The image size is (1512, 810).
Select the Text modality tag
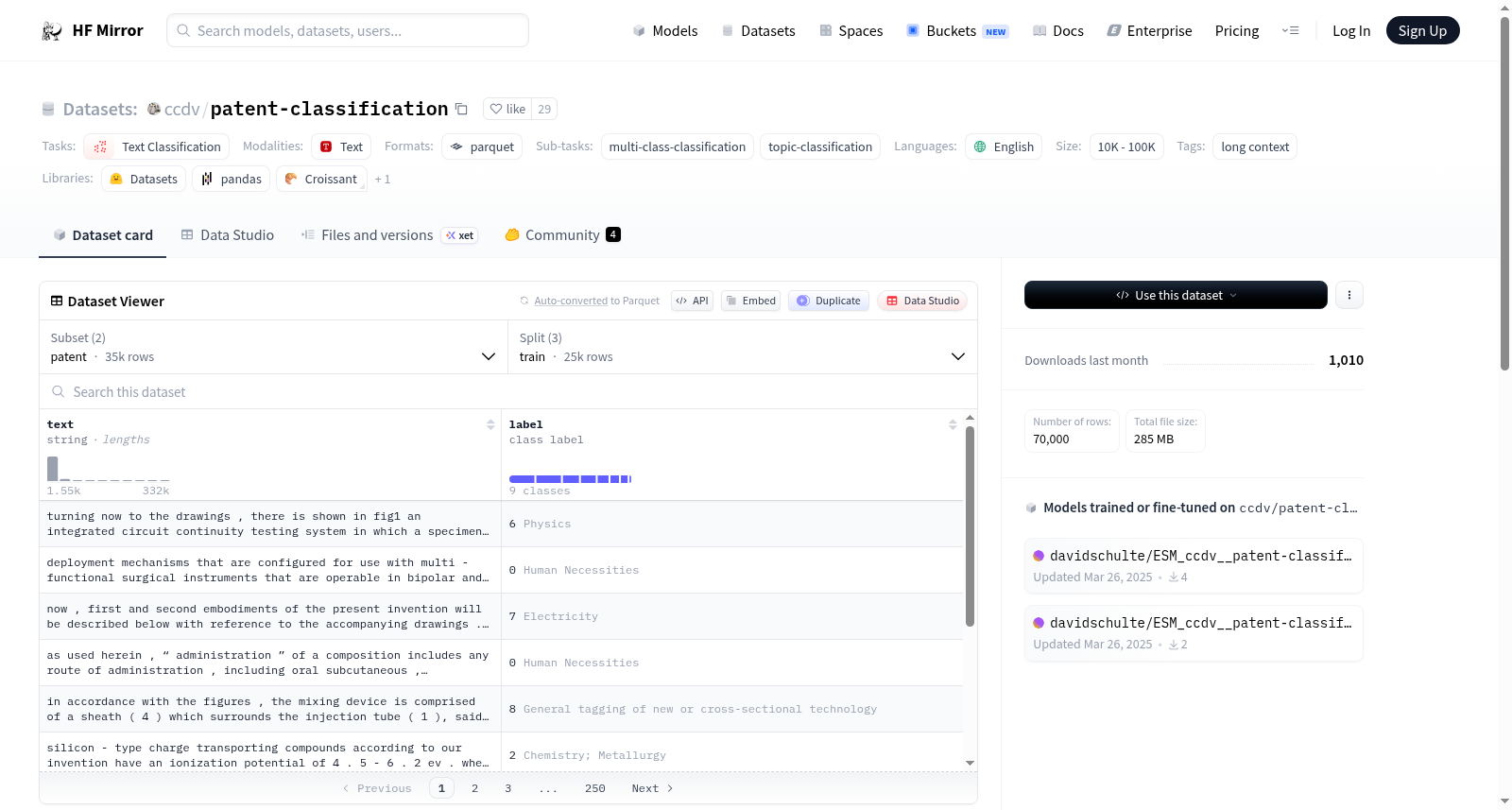coord(341,146)
